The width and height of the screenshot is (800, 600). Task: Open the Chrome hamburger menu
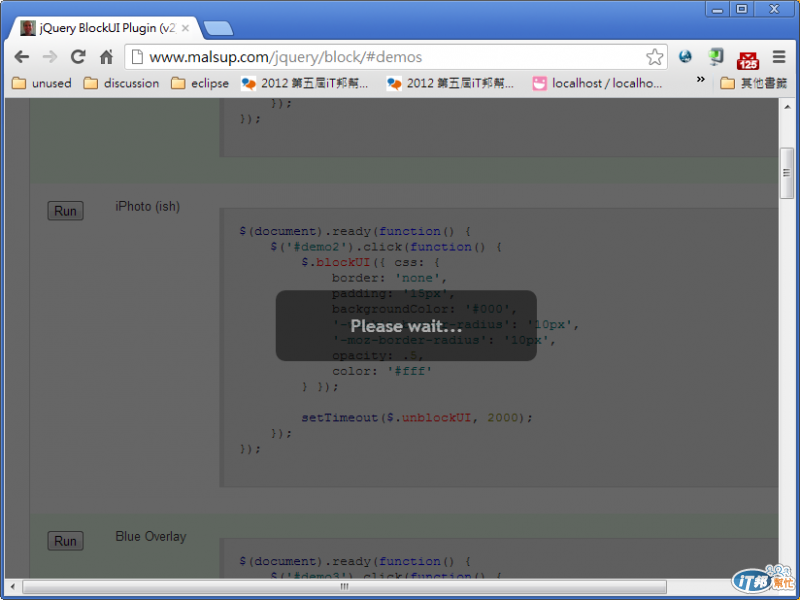[779, 57]
